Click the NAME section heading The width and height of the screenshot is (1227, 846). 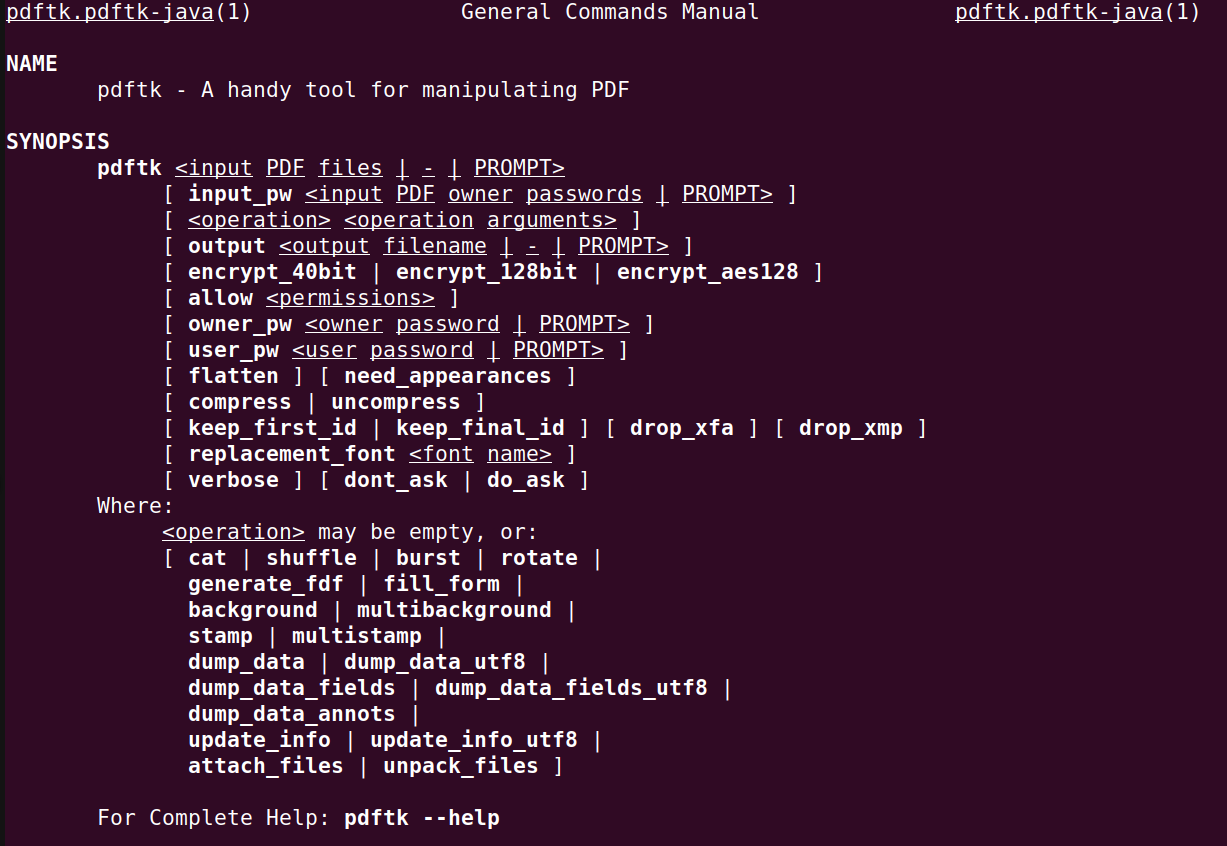point(32,64)
